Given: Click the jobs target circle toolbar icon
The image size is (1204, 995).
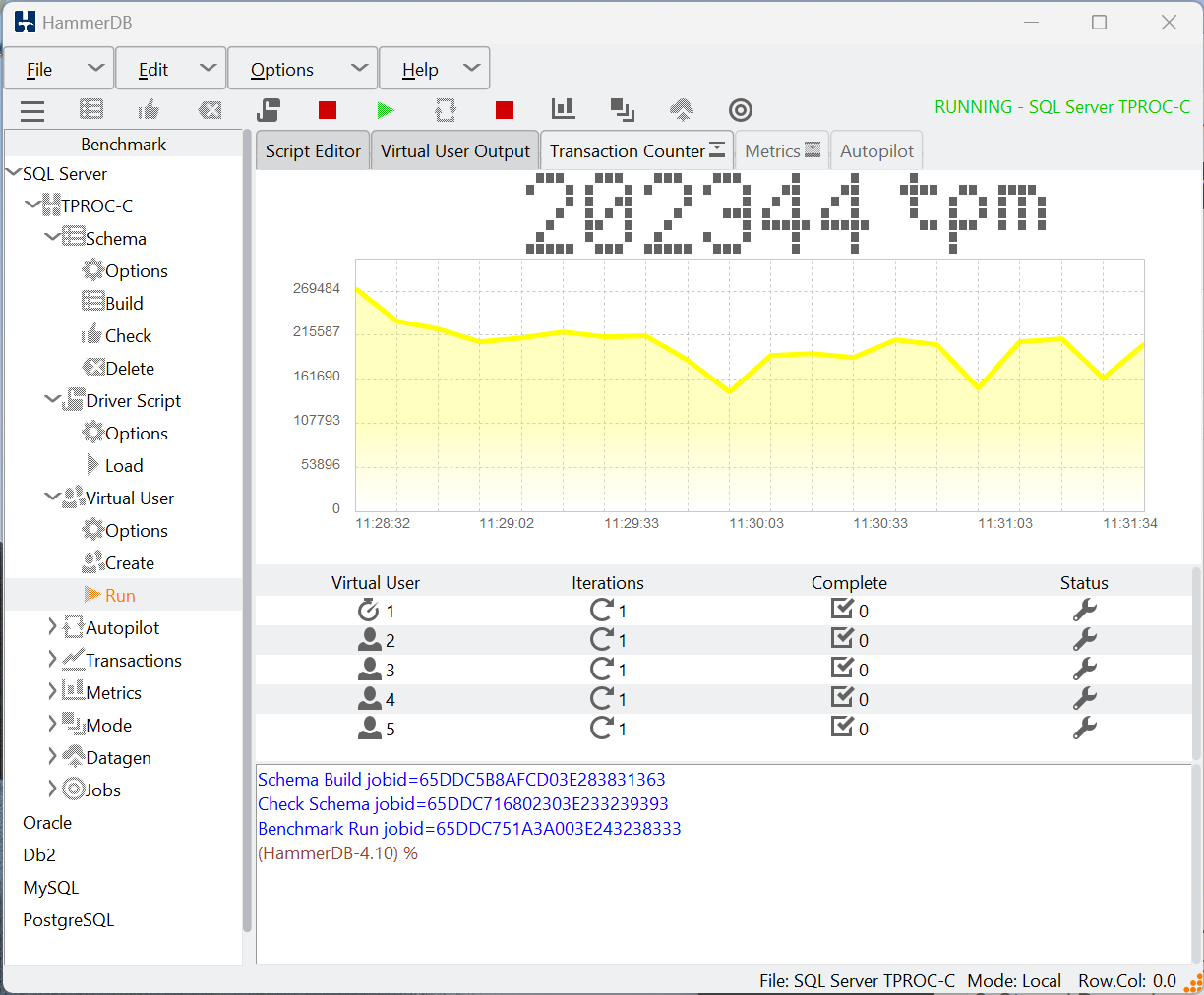Looking at the screenshot, I should [741, 110].
